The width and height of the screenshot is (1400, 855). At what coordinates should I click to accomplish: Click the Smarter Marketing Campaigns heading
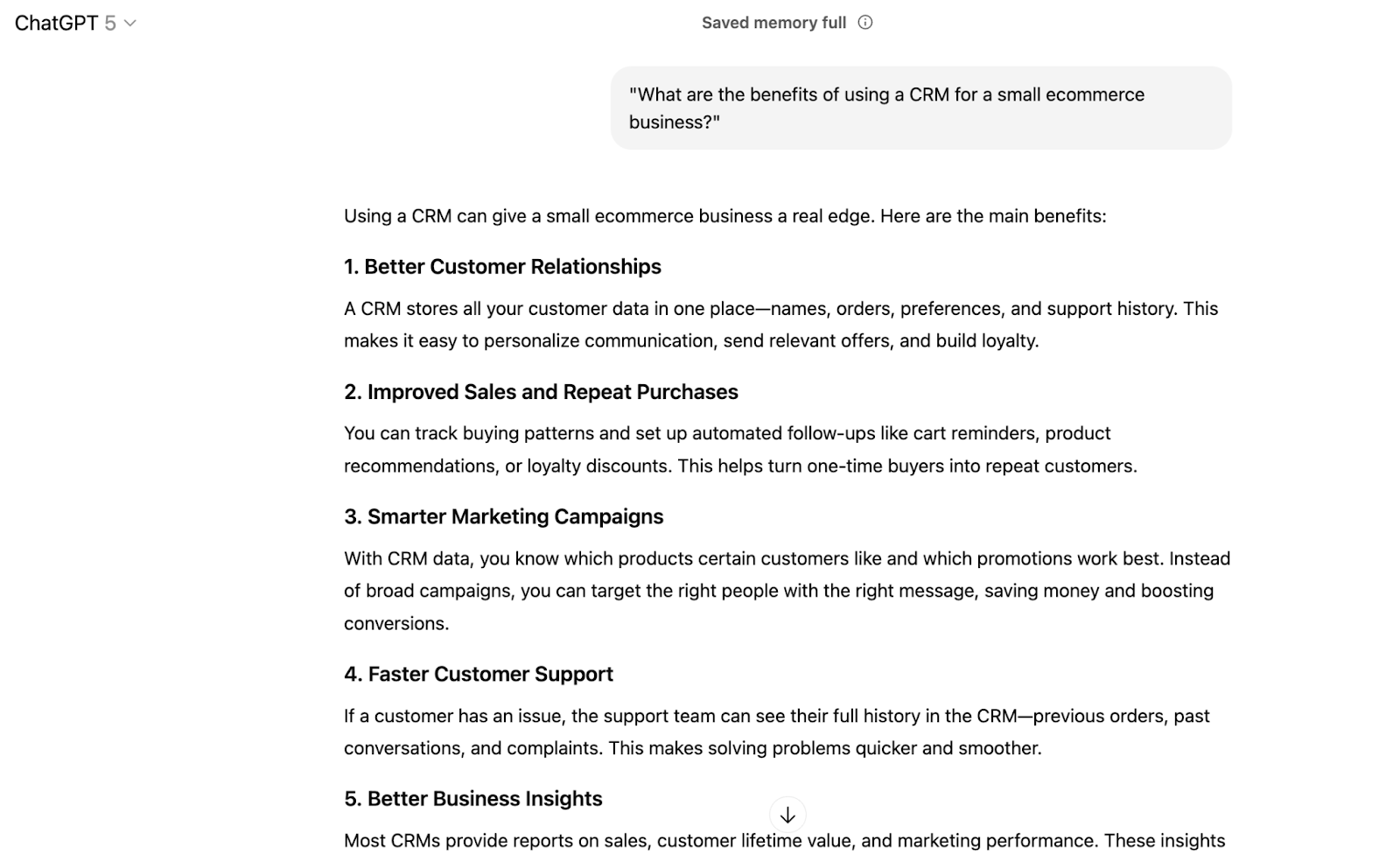(503, 516)
